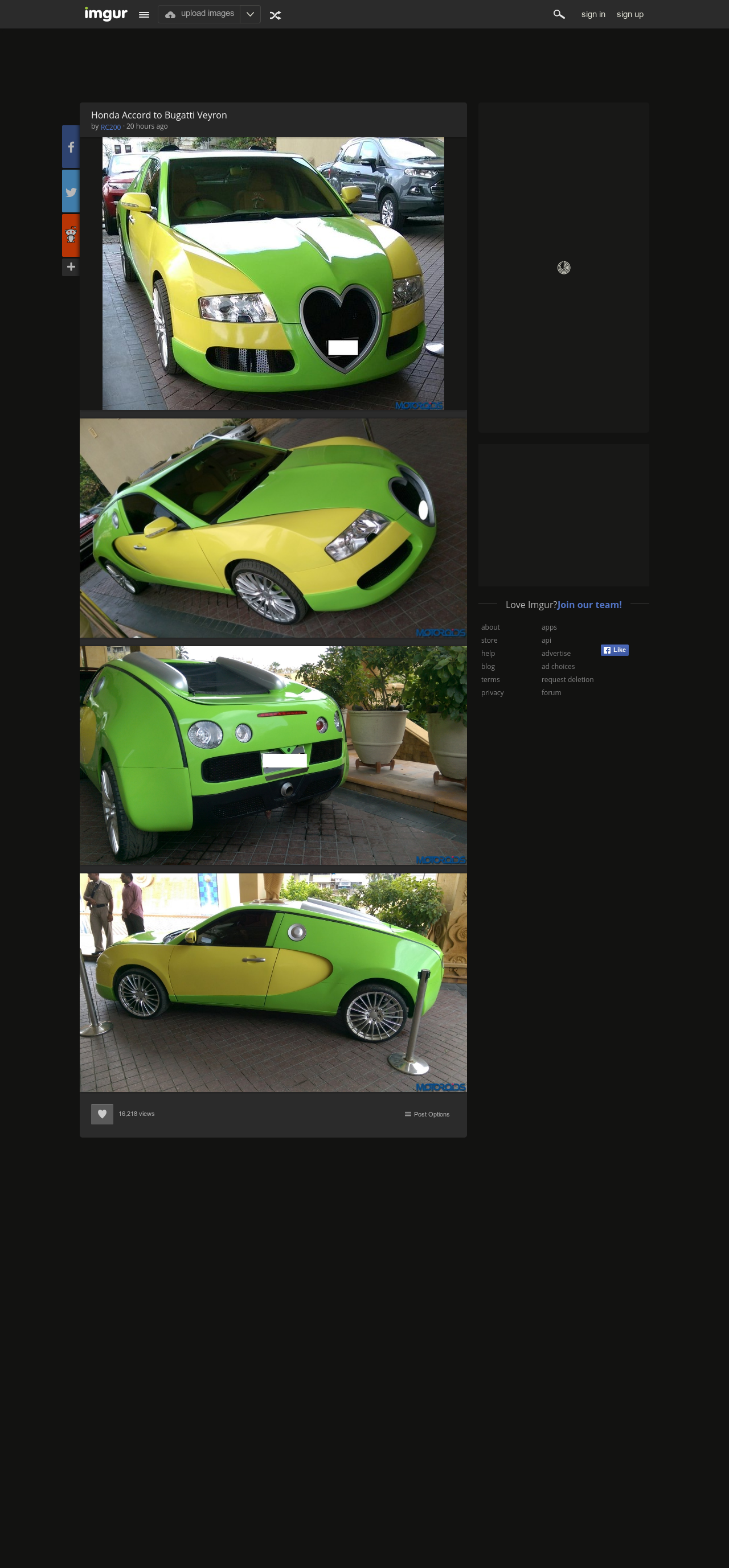This screenshot has height=1568, width=729.
Task: Click the 20 hours ago timestamp
Action: click(x=147, y=126)
